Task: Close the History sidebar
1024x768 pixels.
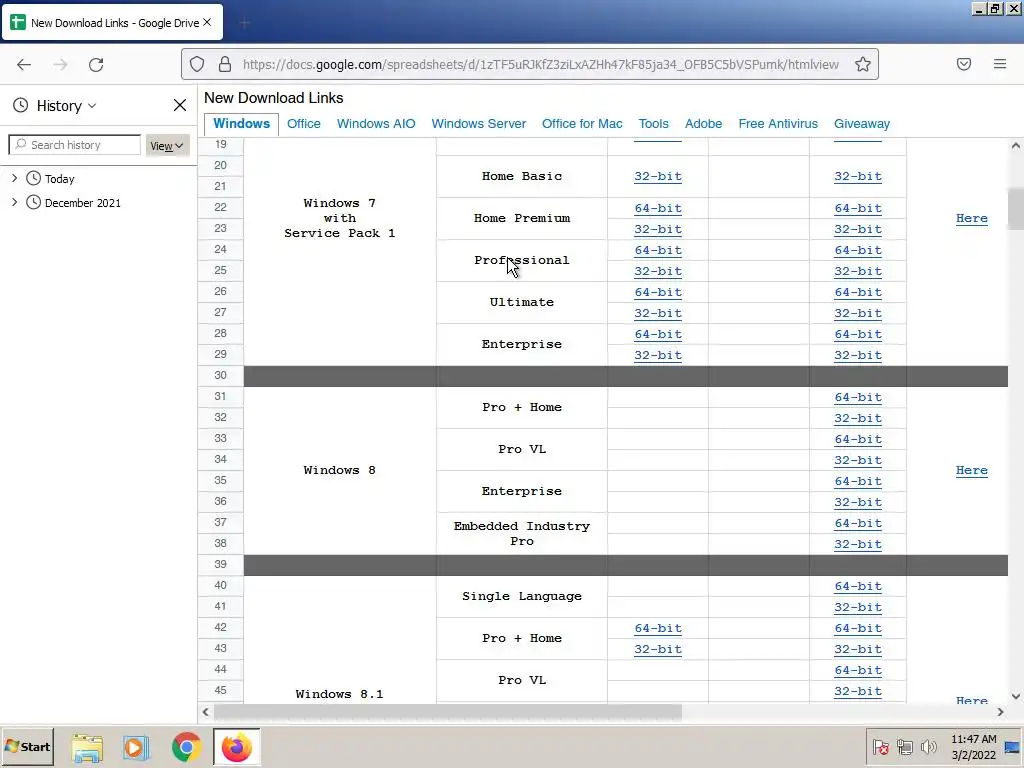Action: 180,105
